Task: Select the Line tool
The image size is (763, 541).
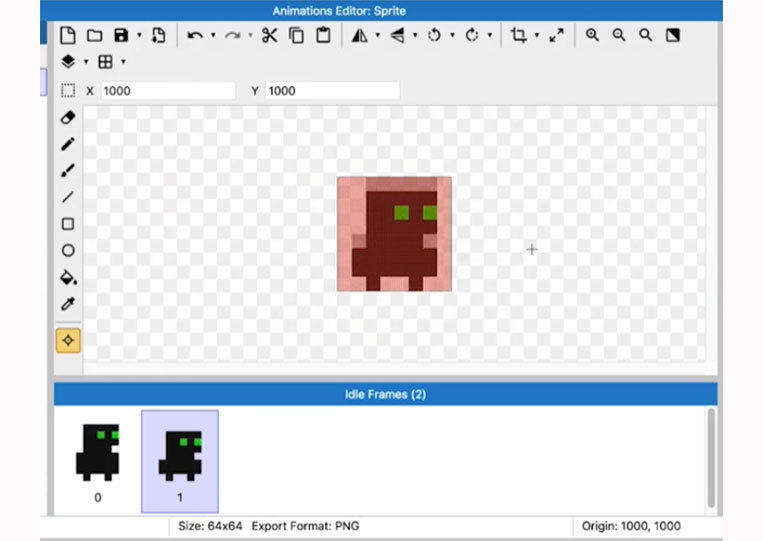Action: coord(68,197)
